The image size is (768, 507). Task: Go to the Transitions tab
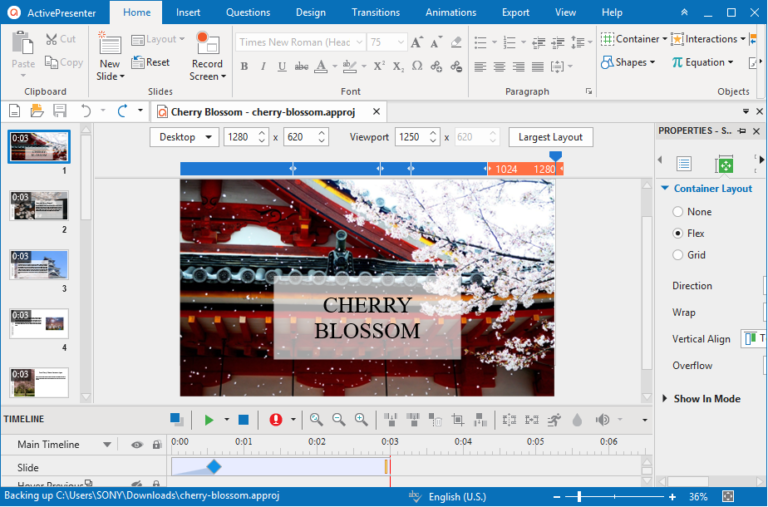coord(376,12)
